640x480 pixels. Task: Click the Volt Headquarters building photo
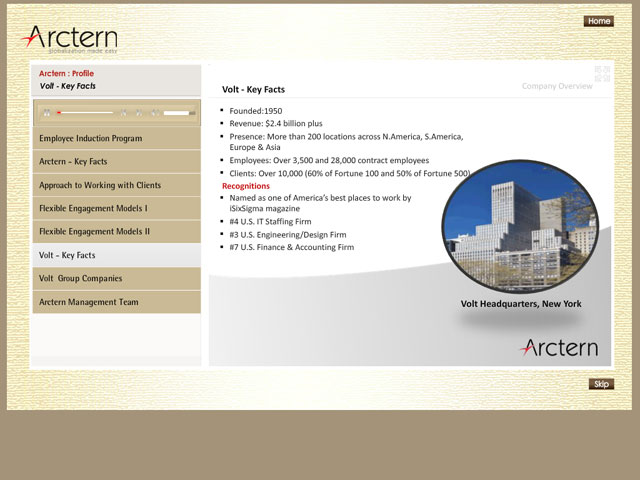[x=520, y=225]
